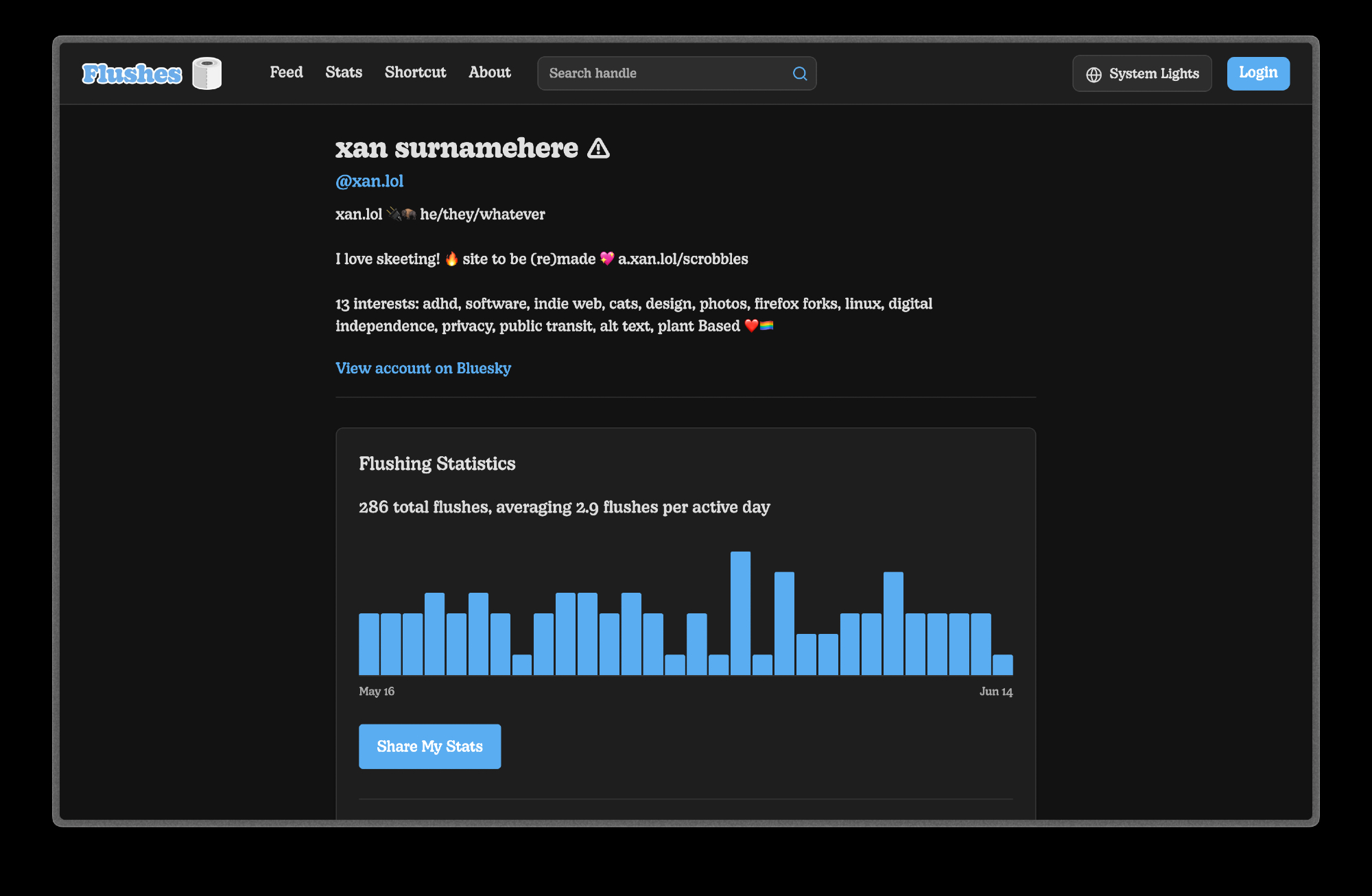Click the Flushing Statistics heading
Viewport: 1372px width, 896px height.
(x=436, y=464)
